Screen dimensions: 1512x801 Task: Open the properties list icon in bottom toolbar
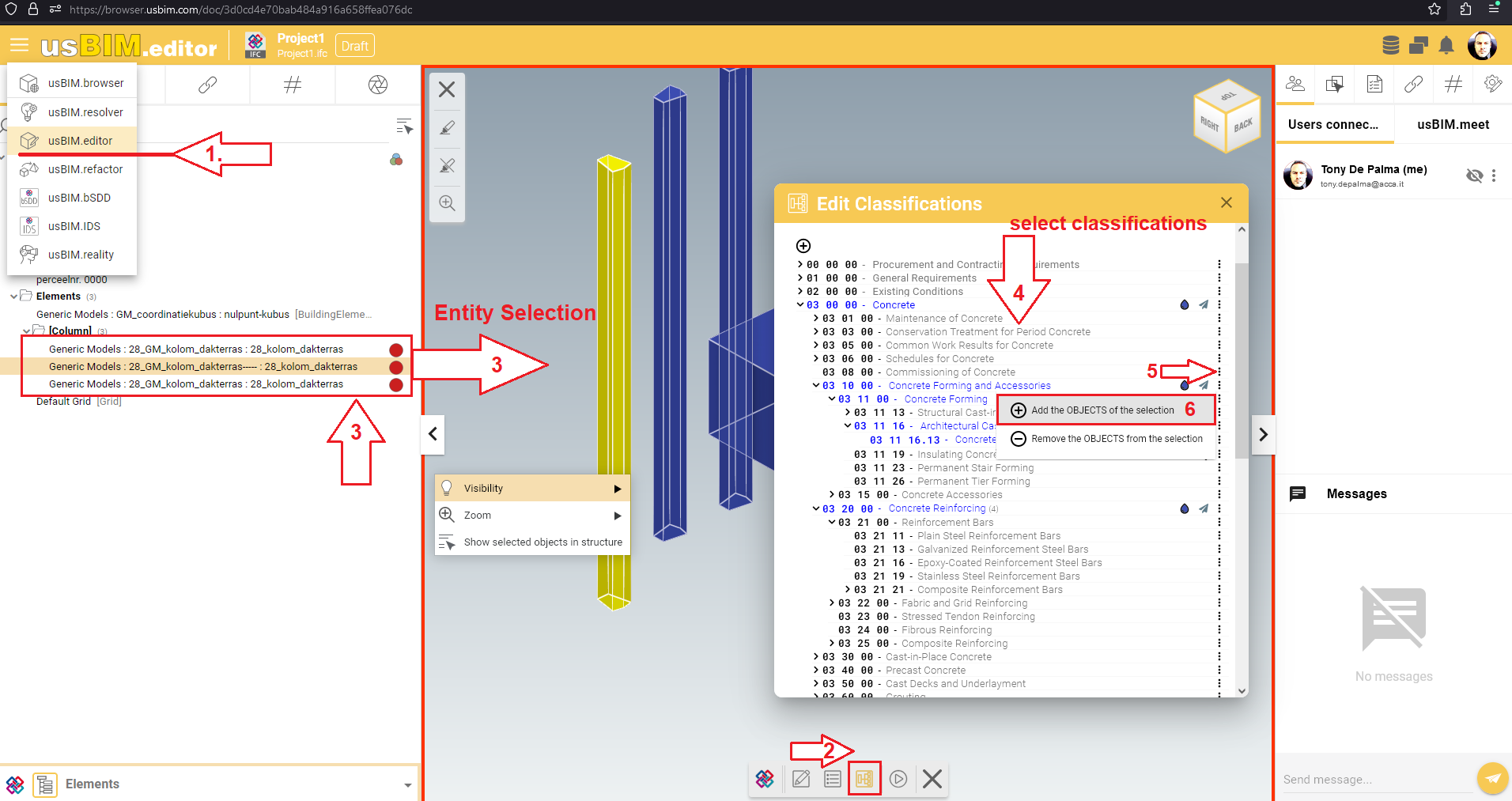[833, 779]
